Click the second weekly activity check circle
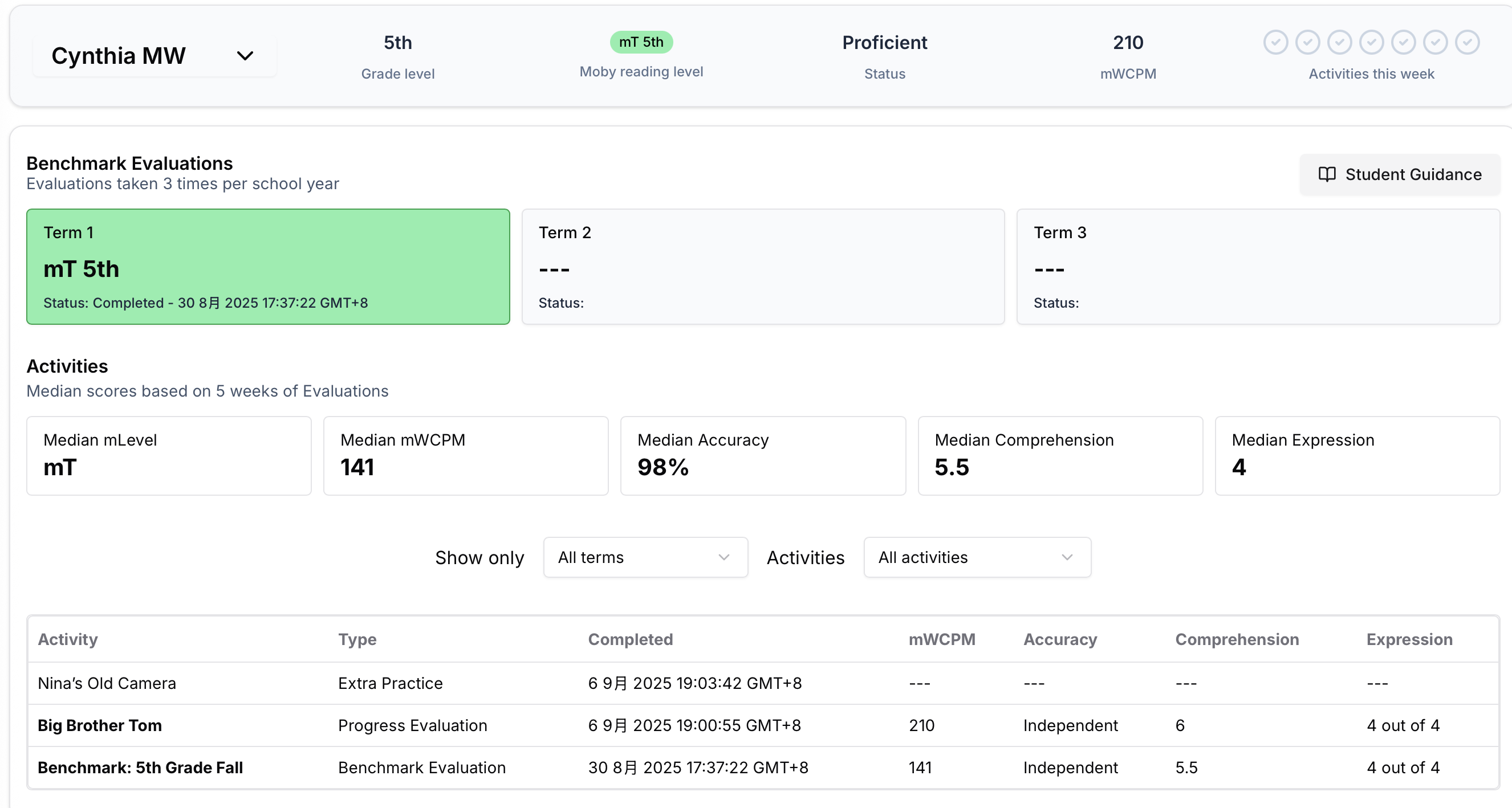 click(x=1308, y=42)
